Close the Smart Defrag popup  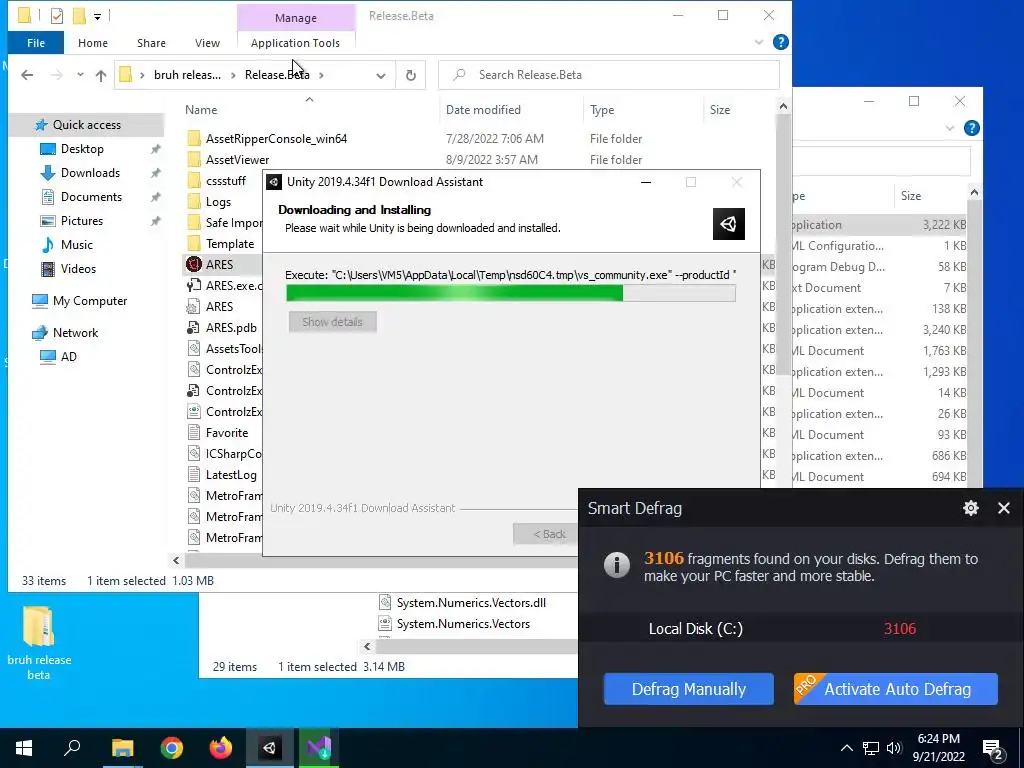click(1004, 508)
